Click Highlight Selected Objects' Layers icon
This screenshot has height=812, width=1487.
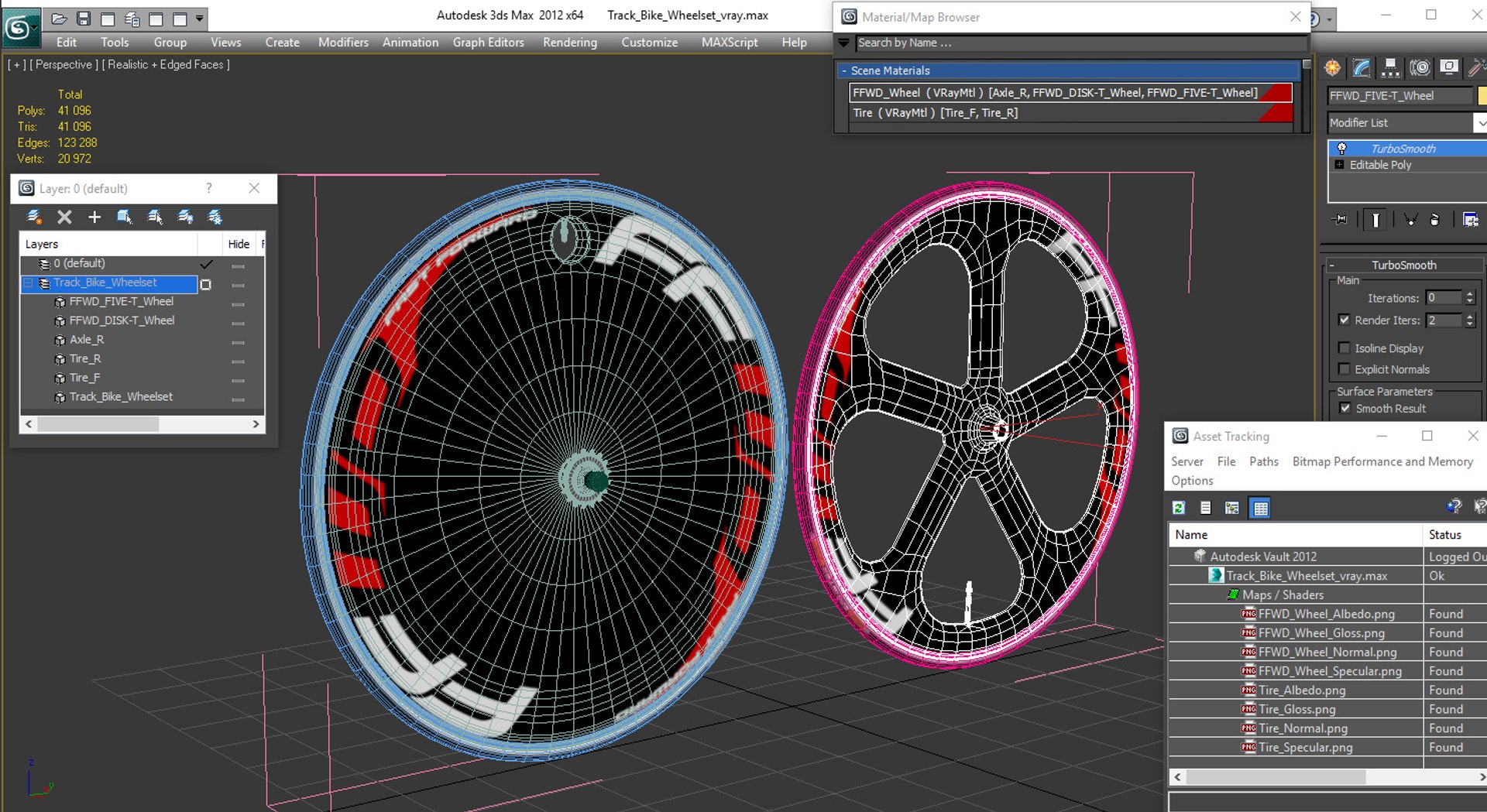[155, 218]
